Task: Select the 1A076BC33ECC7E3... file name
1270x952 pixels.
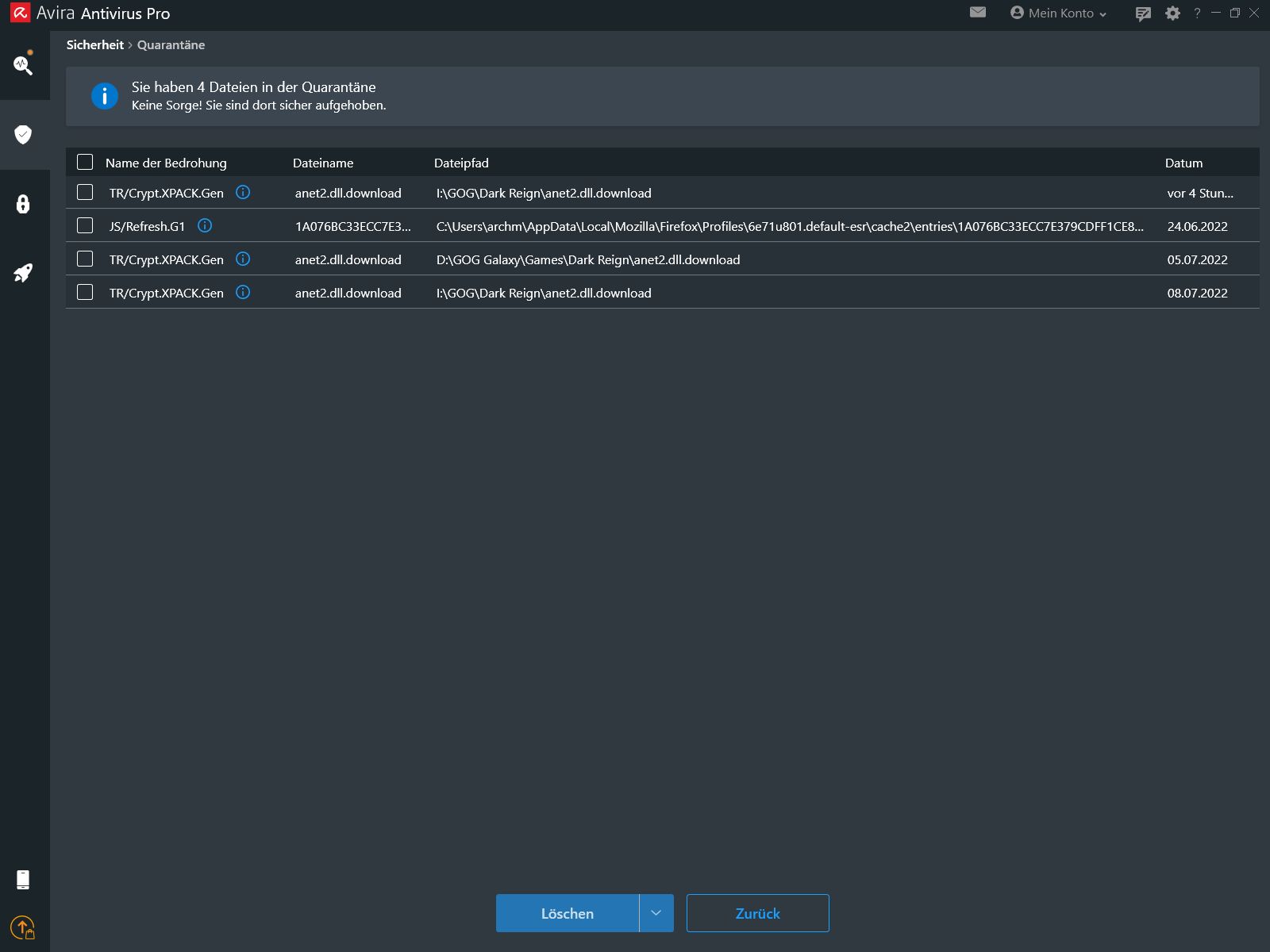Action: pos(353,226)
